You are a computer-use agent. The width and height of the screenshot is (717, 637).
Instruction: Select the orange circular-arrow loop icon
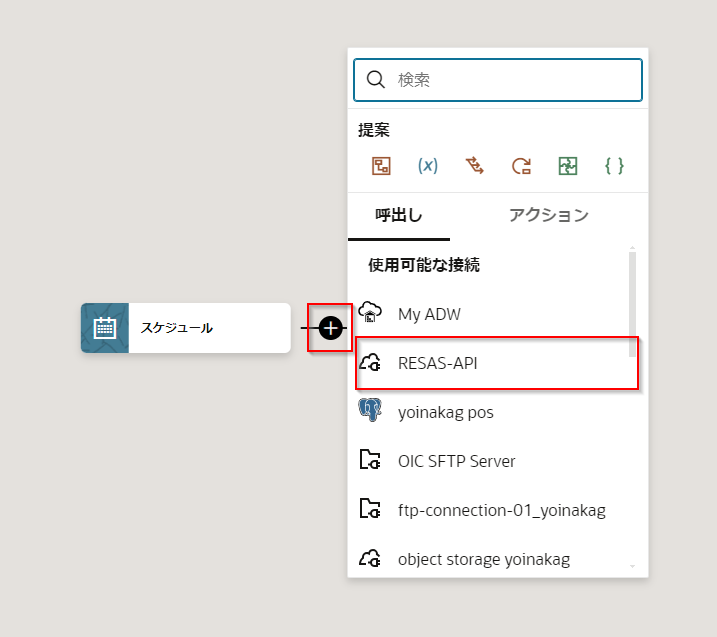click(x=521, y=166)
